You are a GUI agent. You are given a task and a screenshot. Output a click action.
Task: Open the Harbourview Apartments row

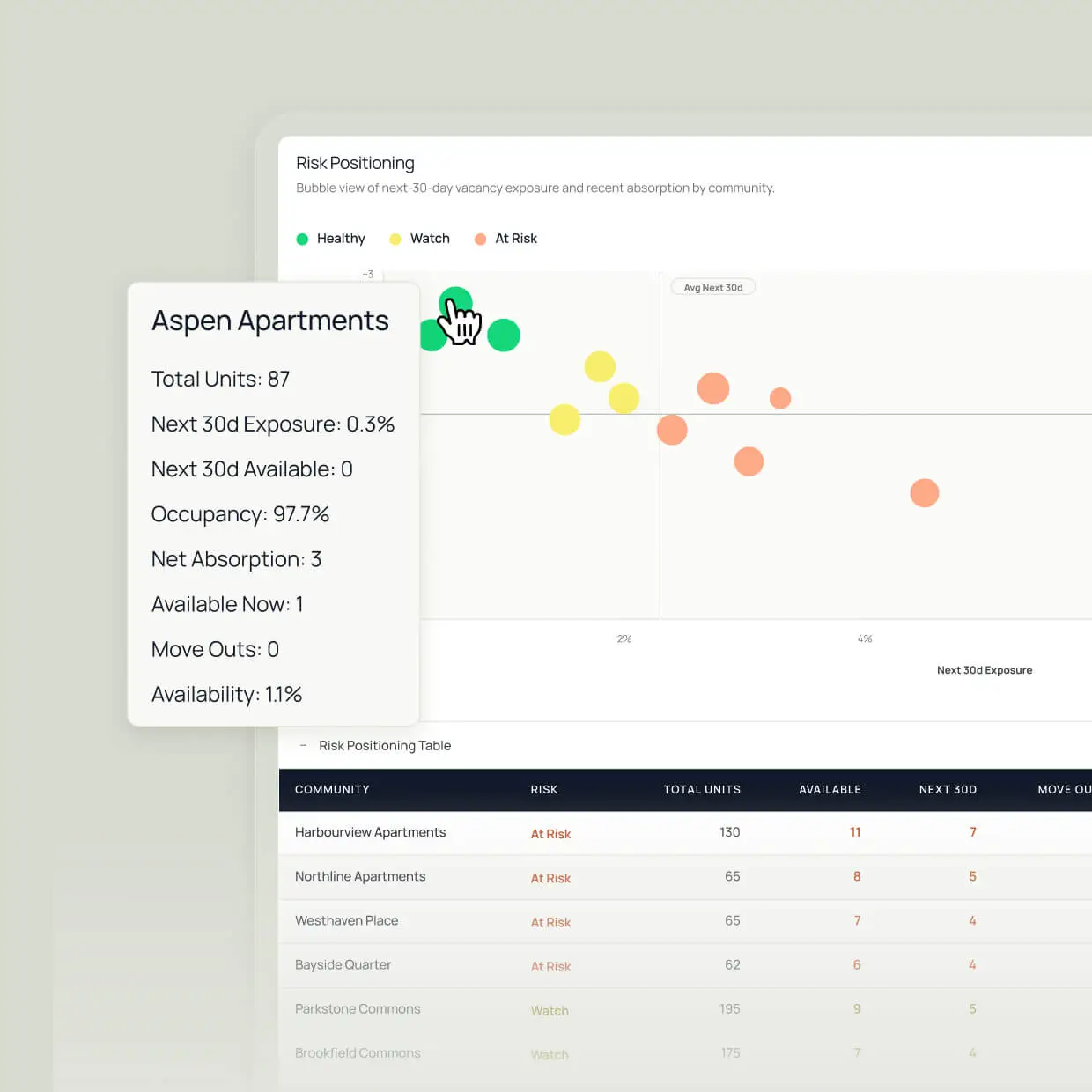click(685, 833)
